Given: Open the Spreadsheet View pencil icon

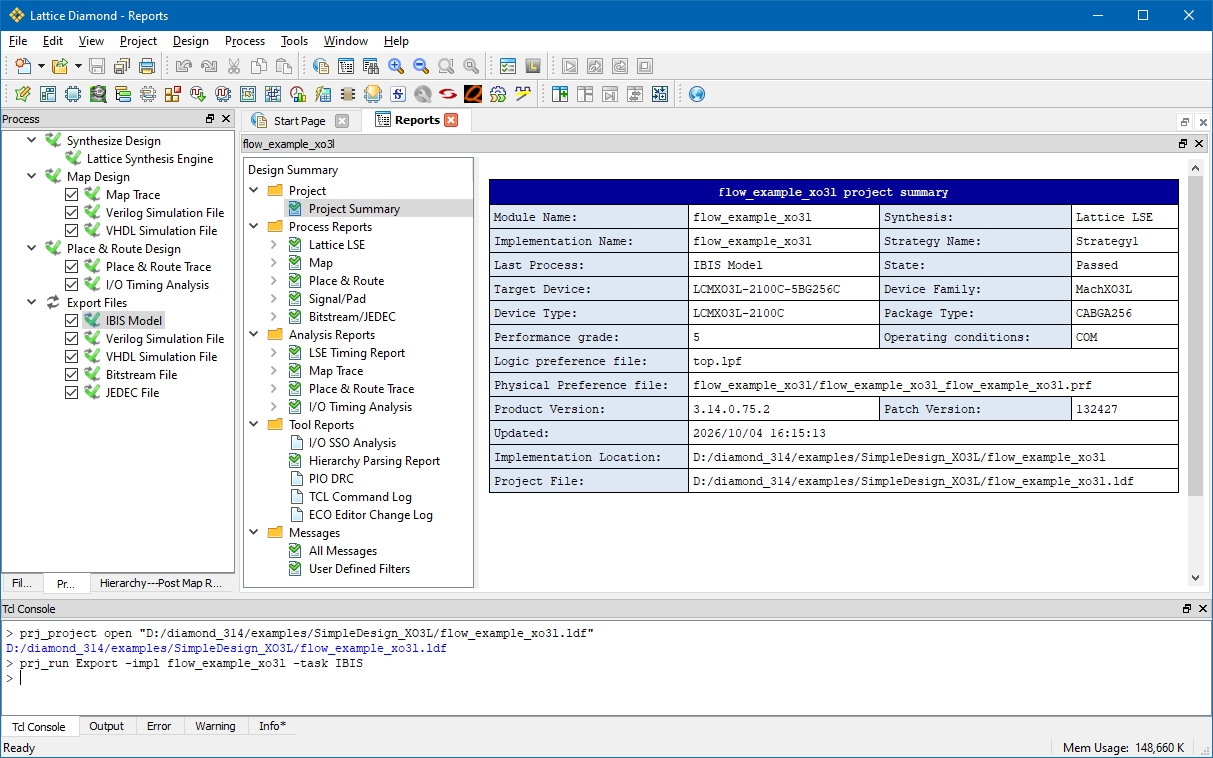Looking at the screenshot, I should [x=22, y=94].
